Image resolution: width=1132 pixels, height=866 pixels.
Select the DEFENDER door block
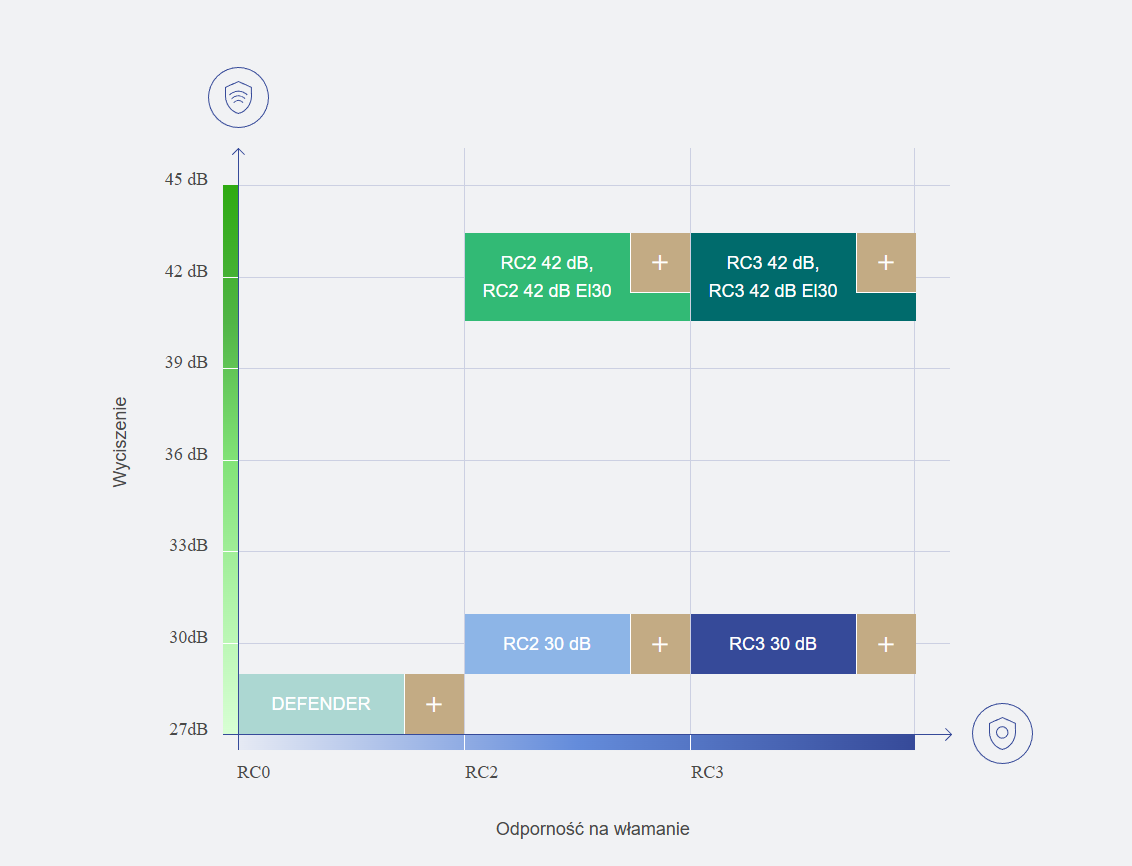(321, 704)
